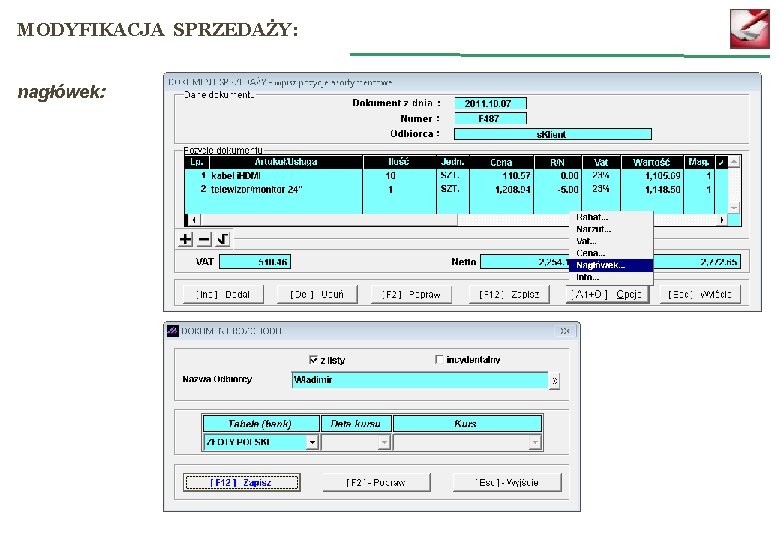Viewport: 780px width, 540px height.
Task: Click the Numer field F487
Action: tap(490, 118)
